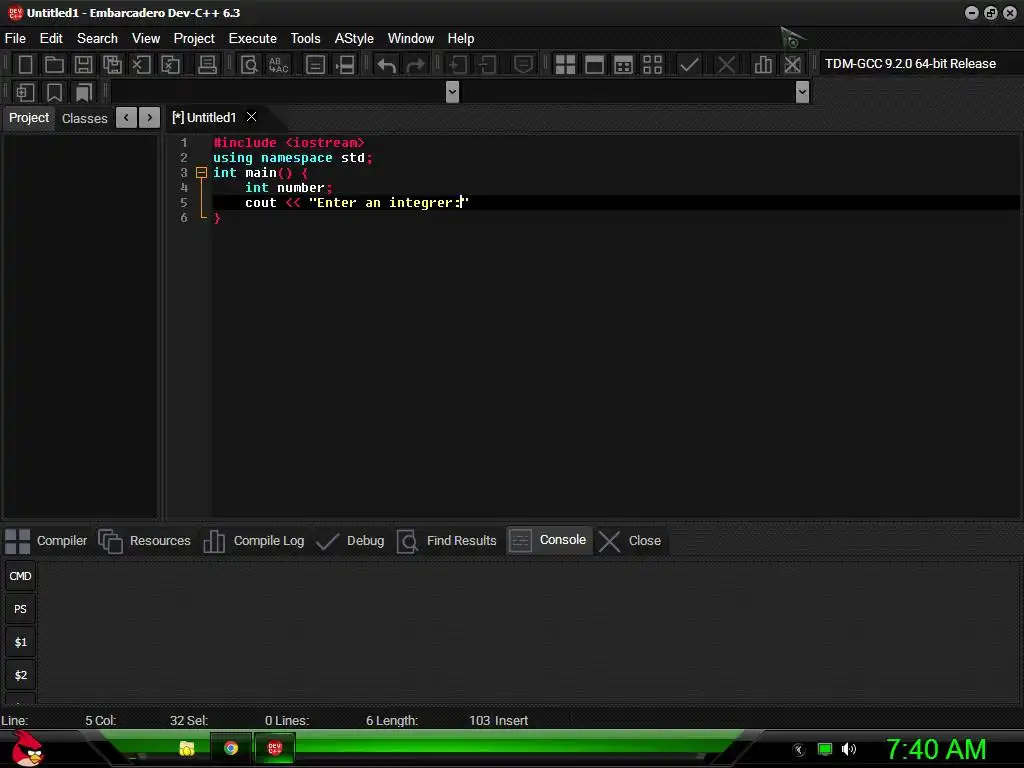Click the Goto Bookmark icon
Viewport: 1024px width, 768px height.
click(83, 92)
